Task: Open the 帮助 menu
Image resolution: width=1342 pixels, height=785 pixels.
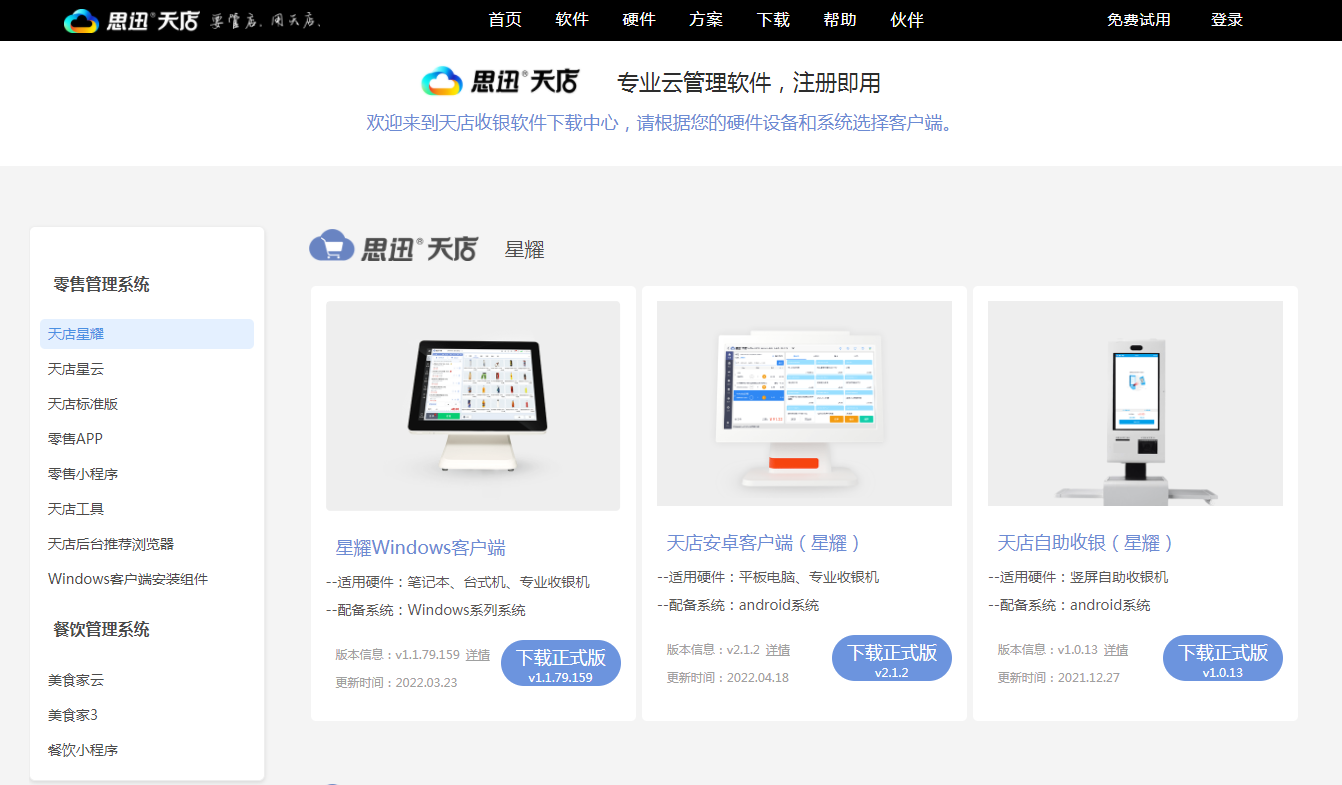Action: pyautogui.click(x=840, y=19)
